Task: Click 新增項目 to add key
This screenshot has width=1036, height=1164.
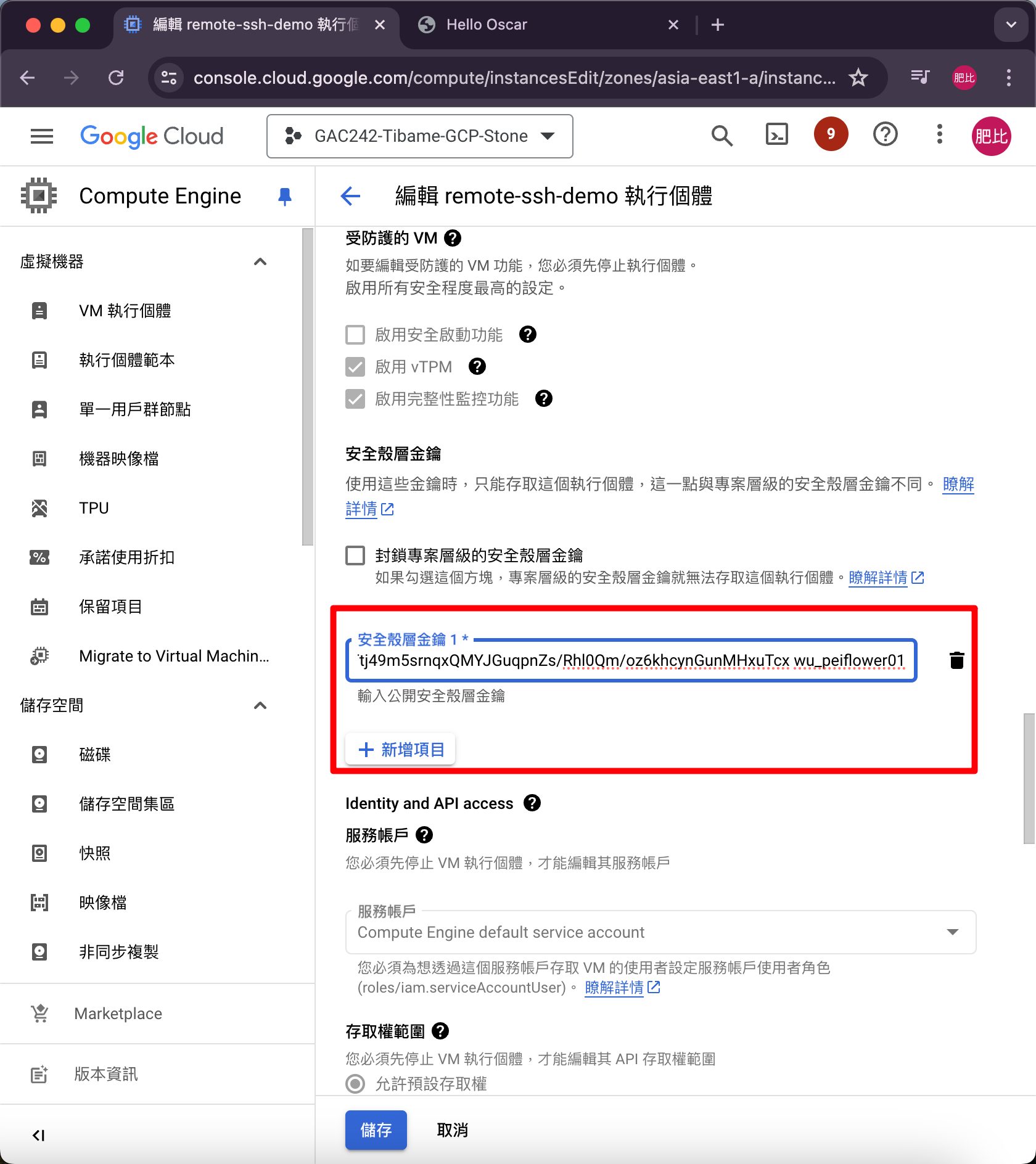Action: [x=401, y=749]
